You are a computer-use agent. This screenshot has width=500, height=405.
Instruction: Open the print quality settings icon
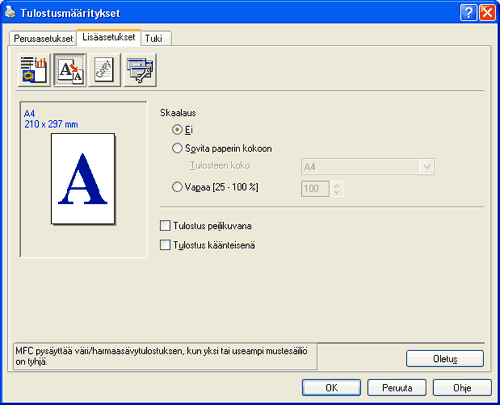click(x=34, y=70)
